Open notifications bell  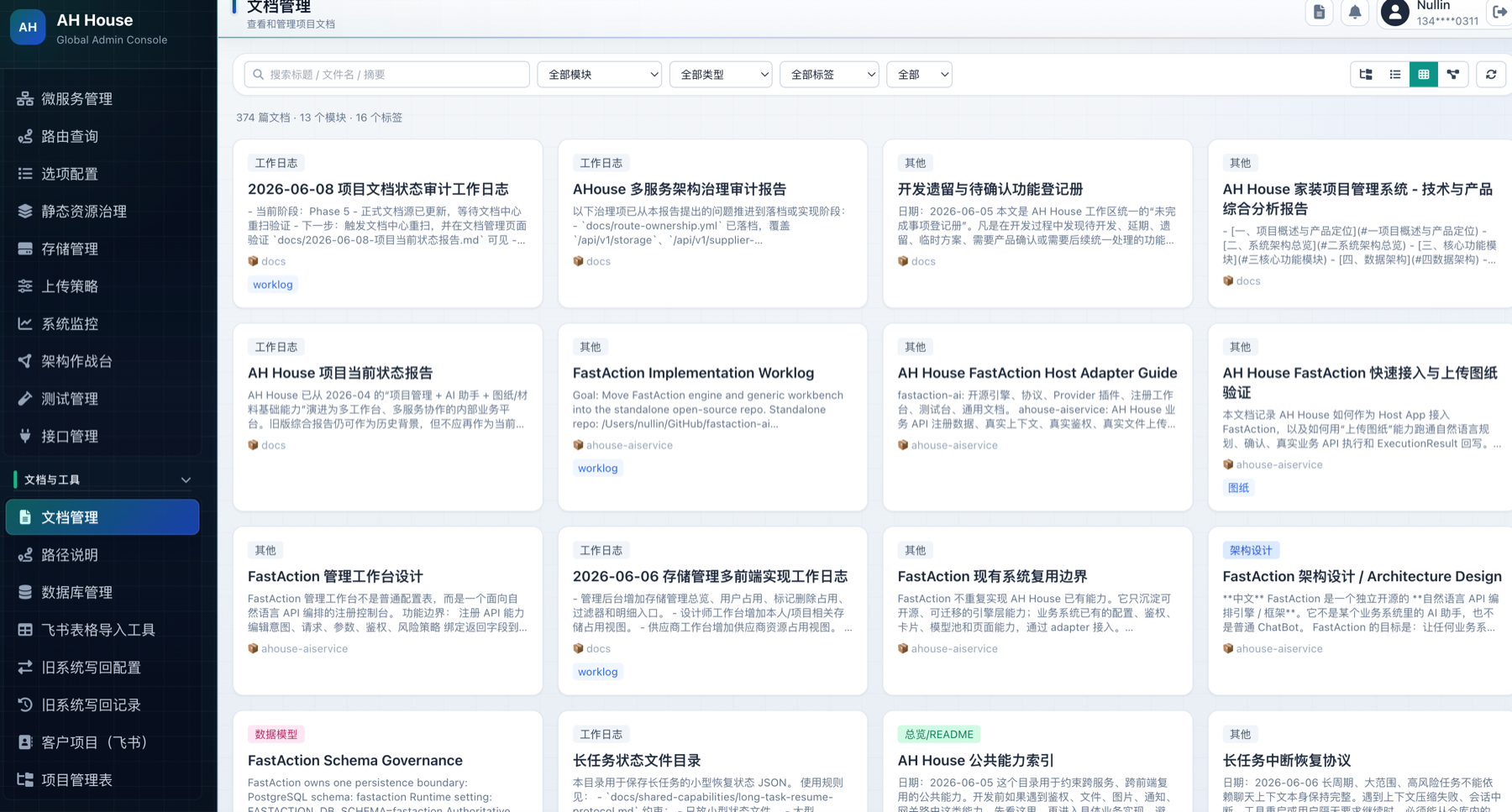(1355, 12)
